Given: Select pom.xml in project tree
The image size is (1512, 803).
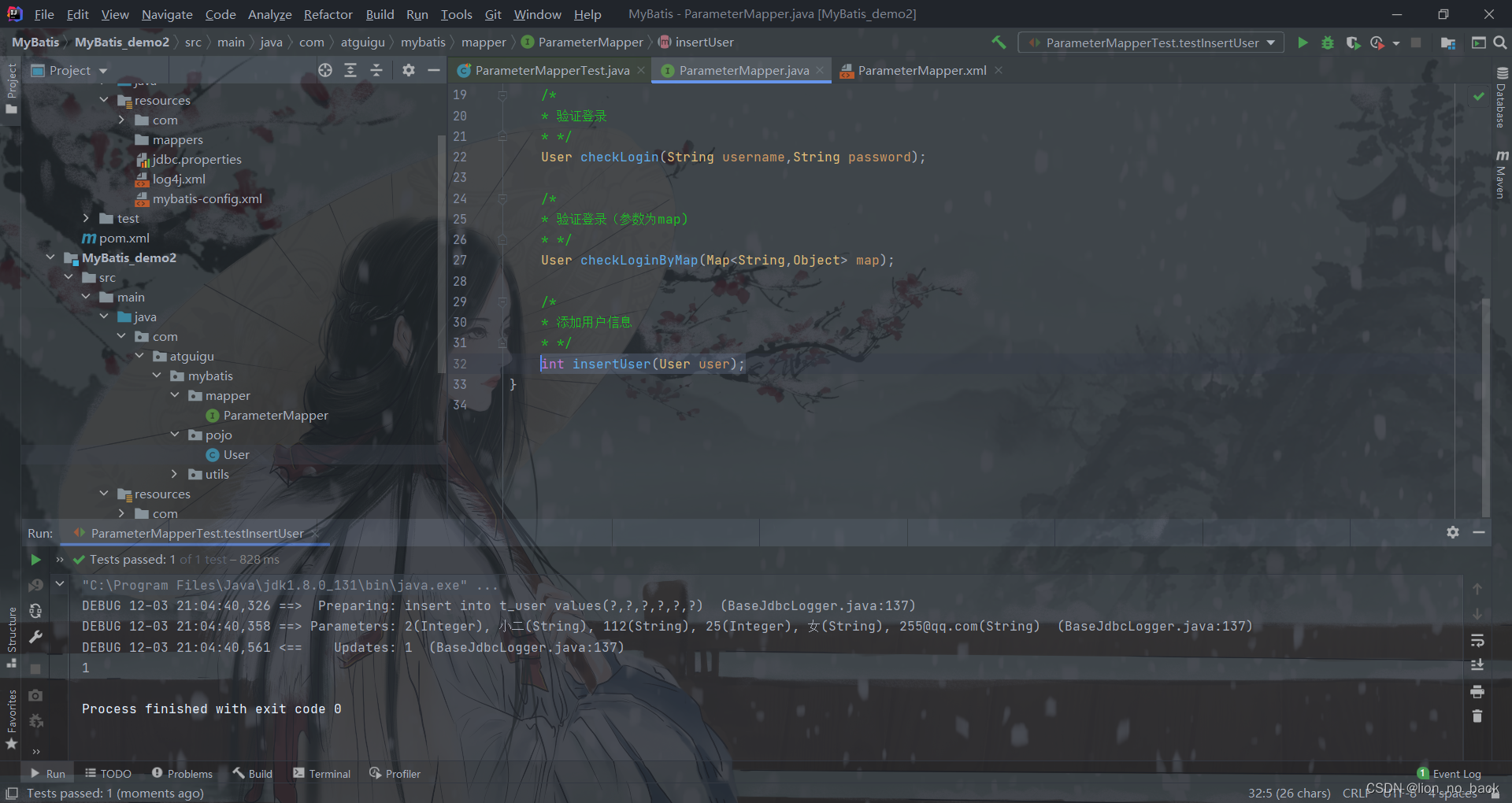Looking at the screenshot, I should click(124, 238).
